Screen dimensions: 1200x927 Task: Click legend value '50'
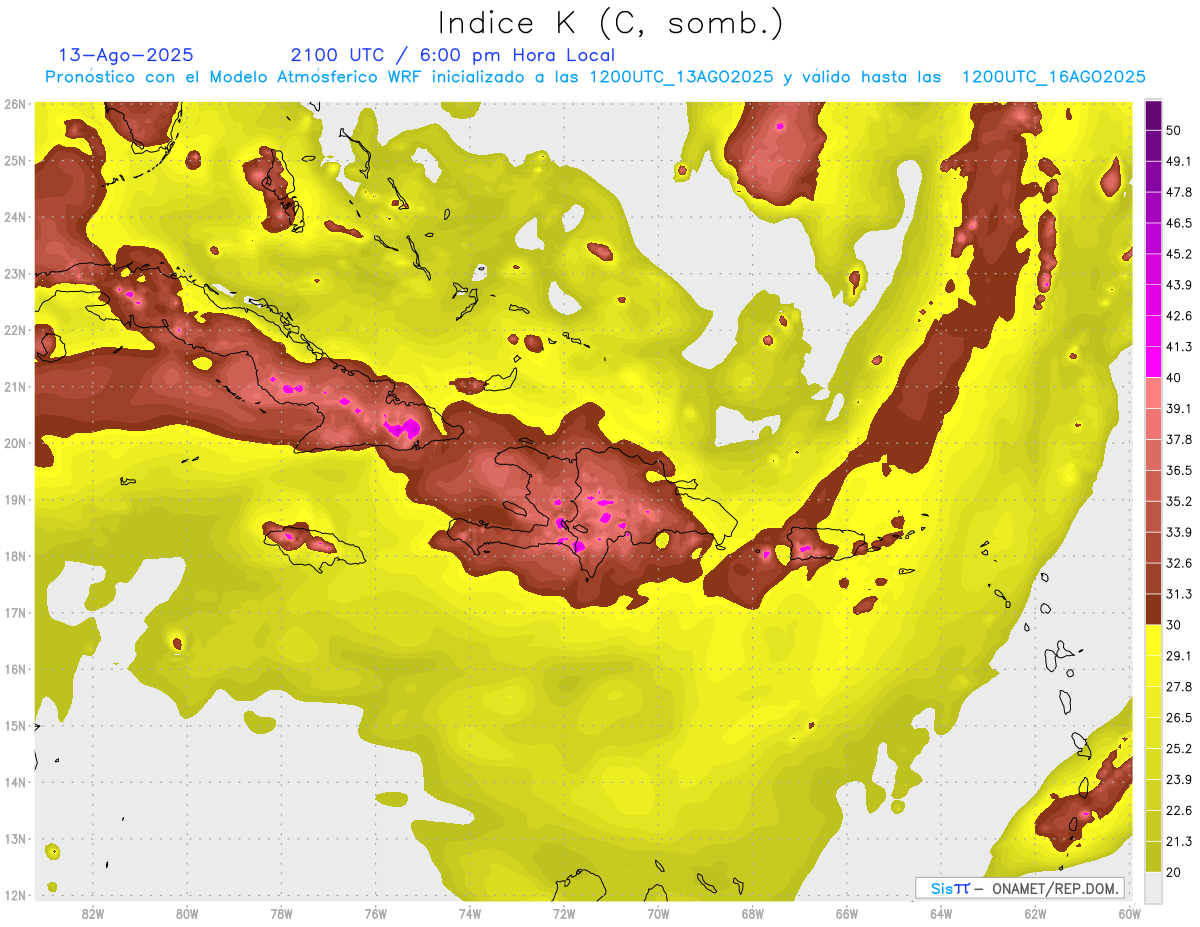point(1174,130)
